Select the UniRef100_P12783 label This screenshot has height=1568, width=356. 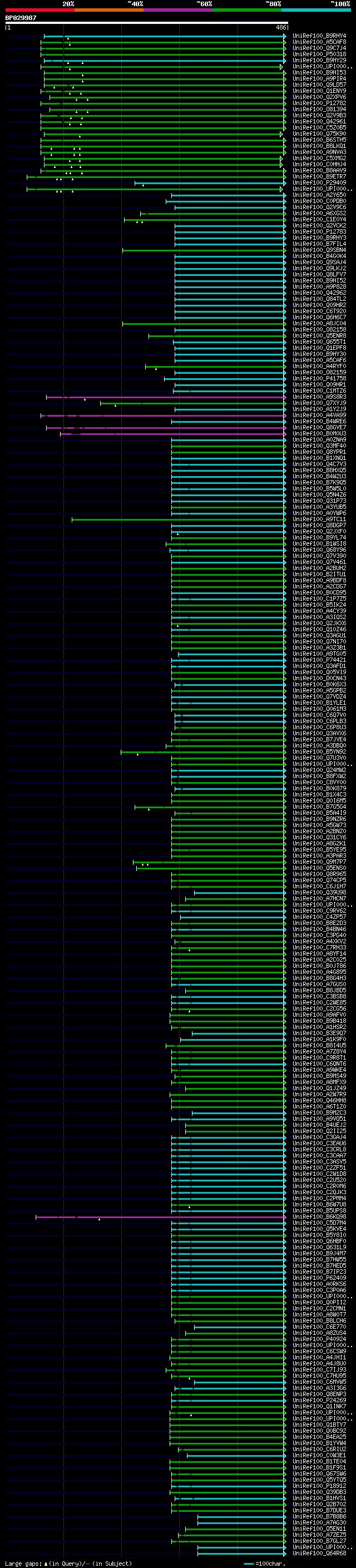(x=319, y=231)
